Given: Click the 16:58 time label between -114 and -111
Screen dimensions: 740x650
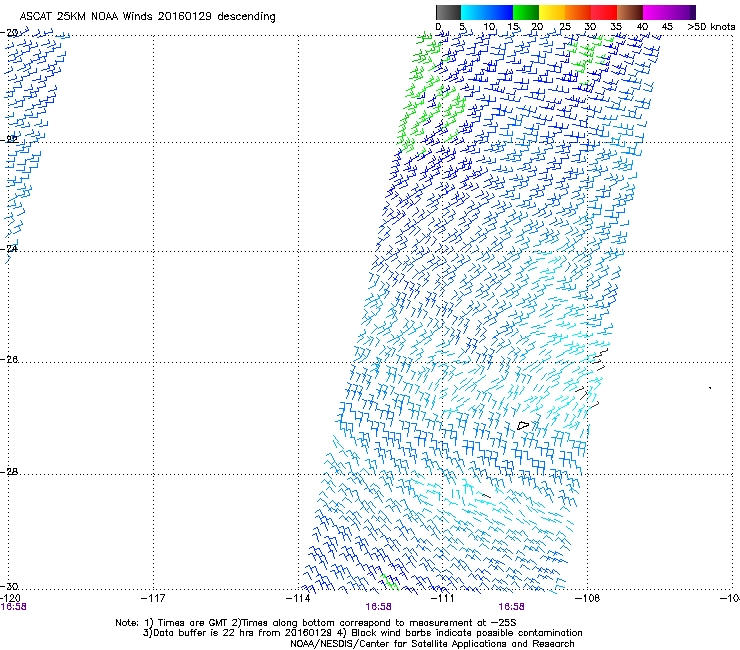Looking at the screenshot, I should [378, 607].
